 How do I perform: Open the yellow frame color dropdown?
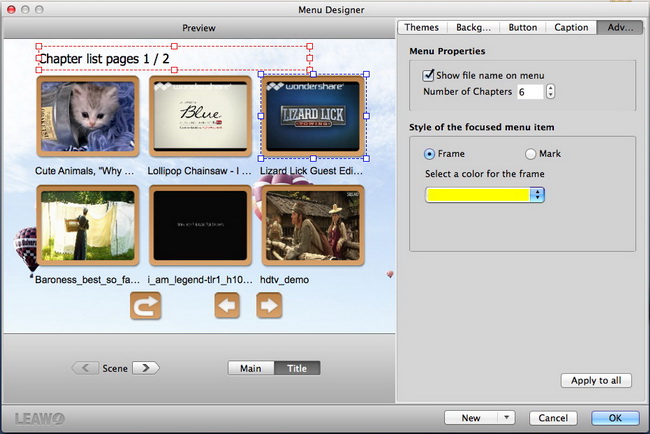[x=537, y=195]
